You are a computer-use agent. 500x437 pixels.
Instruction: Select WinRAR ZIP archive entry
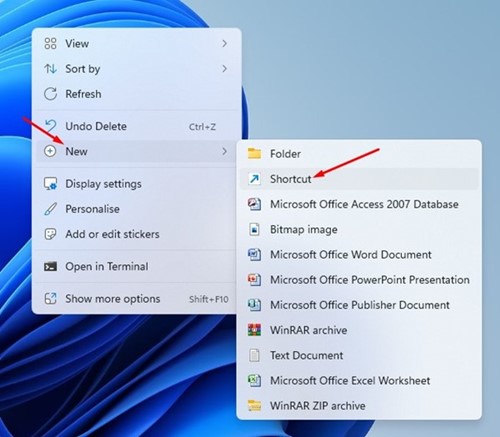(359, 406)
